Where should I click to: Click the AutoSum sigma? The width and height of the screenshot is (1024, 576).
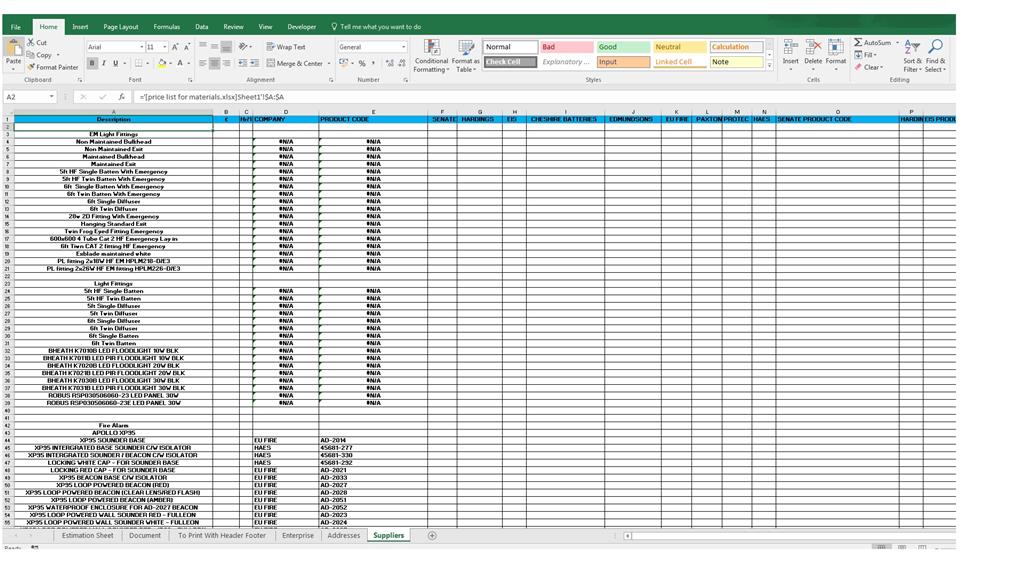tap(858, 42)
